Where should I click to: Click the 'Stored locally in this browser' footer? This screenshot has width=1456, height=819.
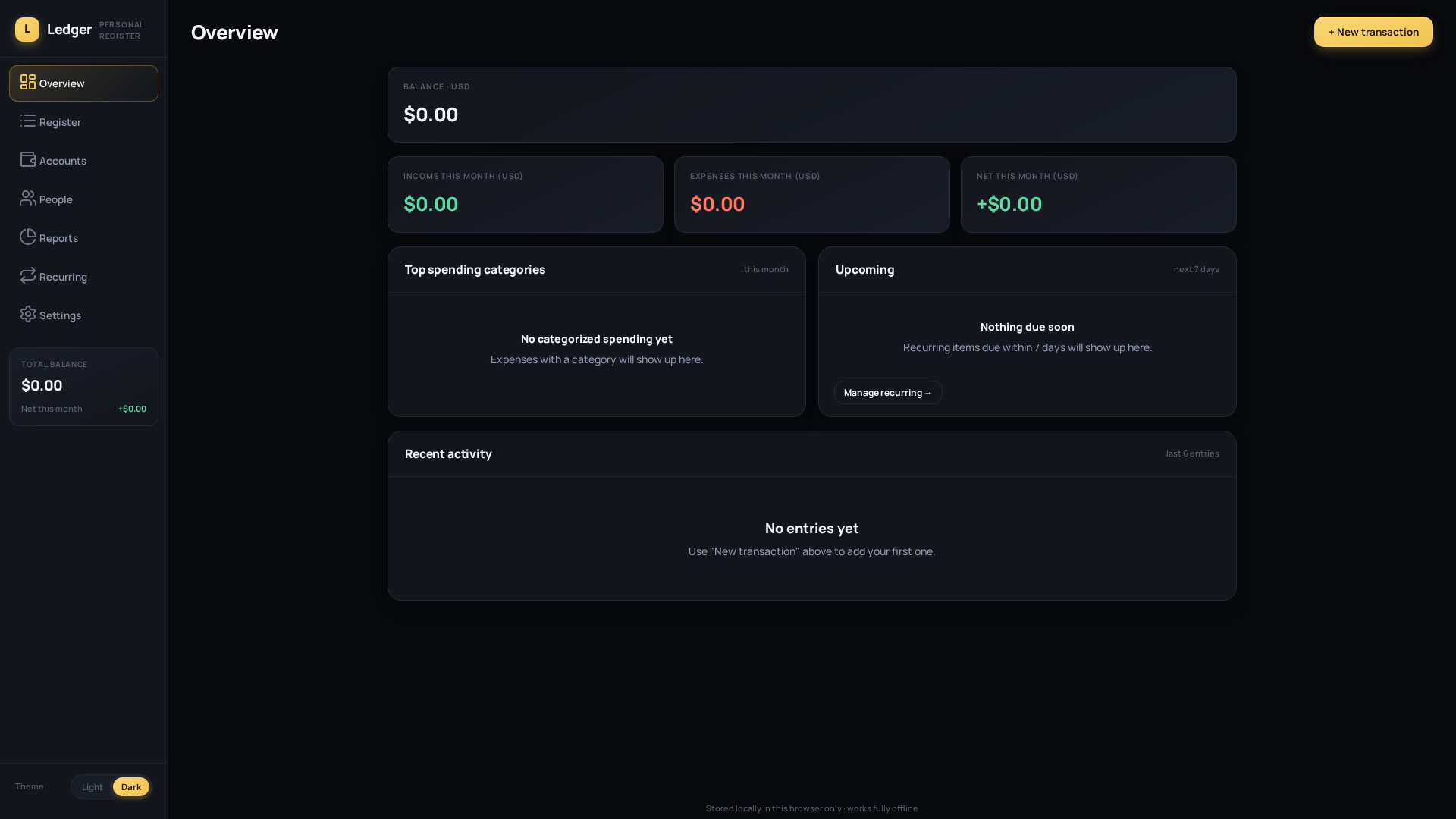812,808
